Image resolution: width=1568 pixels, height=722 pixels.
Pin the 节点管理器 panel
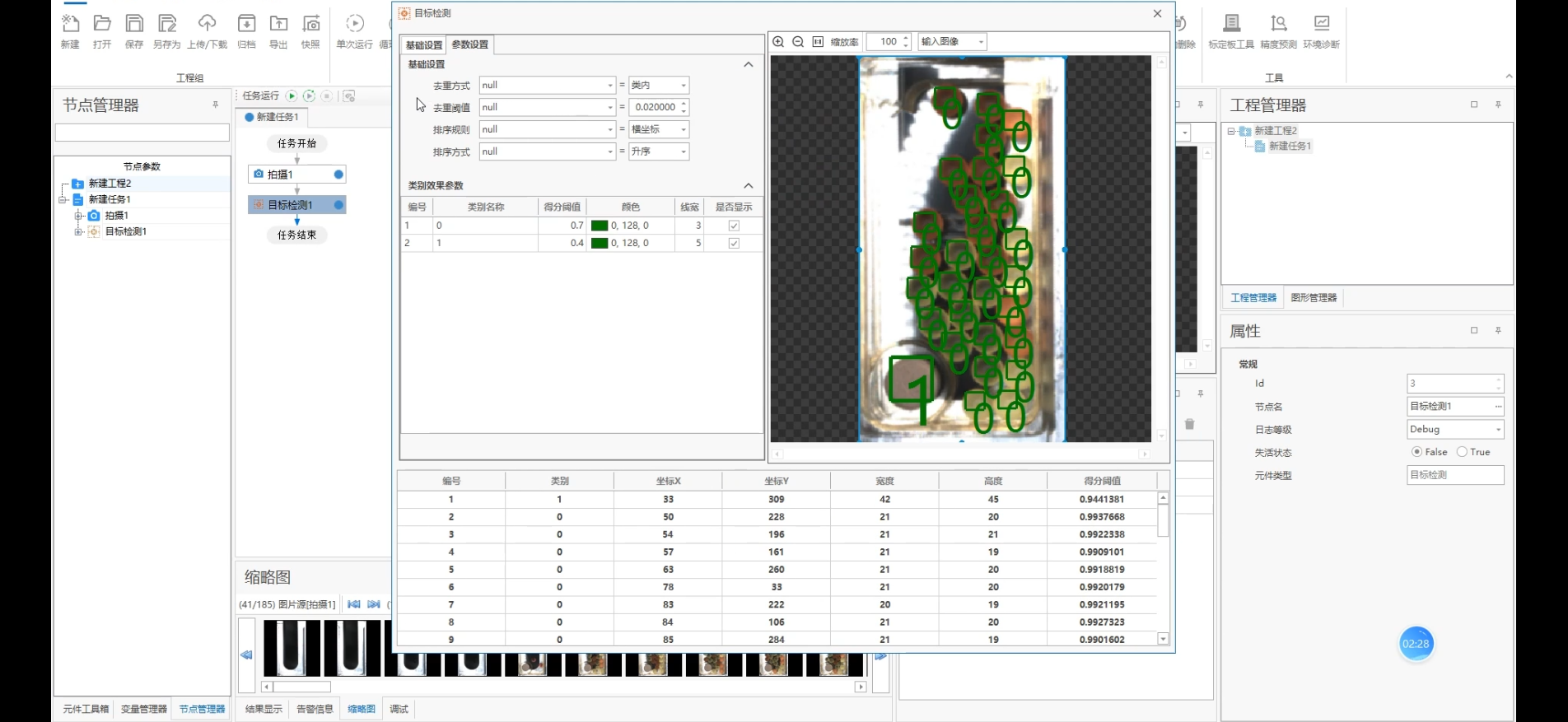(216, 105)
